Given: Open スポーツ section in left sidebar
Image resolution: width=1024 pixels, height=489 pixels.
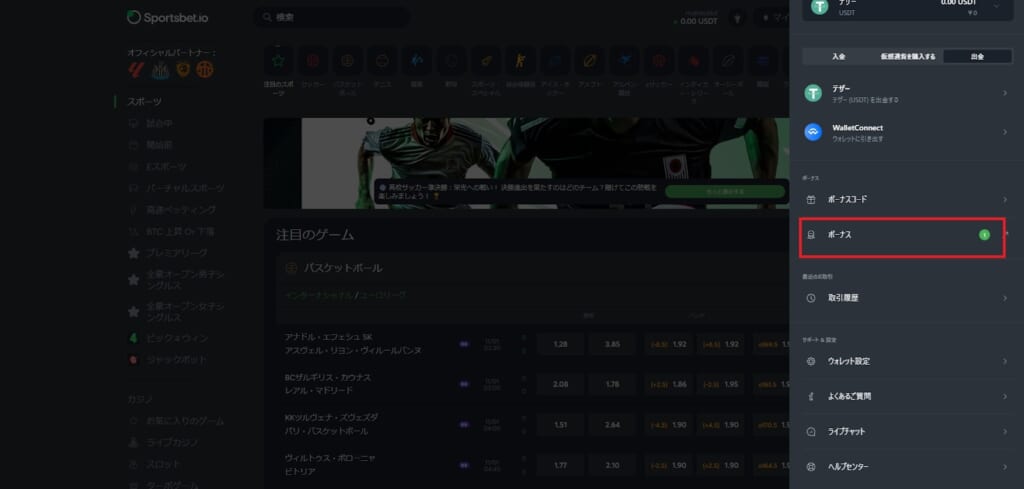Looking at the screenshot, I should pos(144,102).
